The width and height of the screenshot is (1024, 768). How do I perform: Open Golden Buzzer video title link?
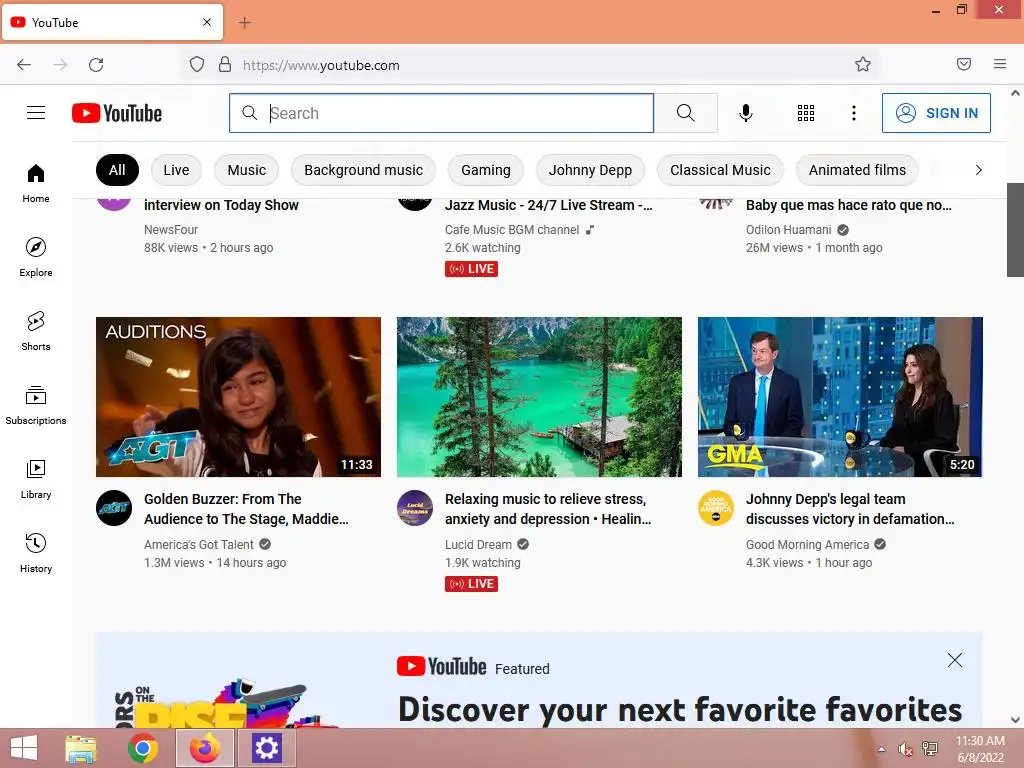pyautogui.click(x=246, y=509)
